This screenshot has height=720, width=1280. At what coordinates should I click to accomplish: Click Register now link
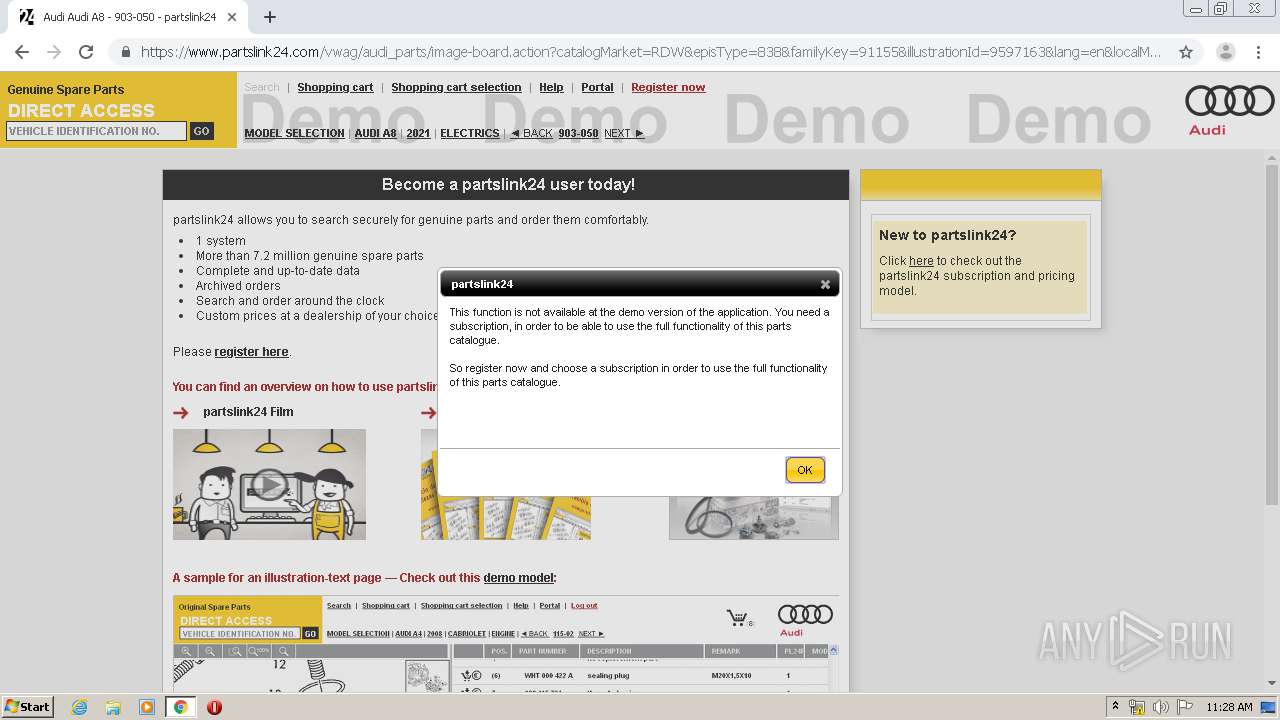pos(668,87)
